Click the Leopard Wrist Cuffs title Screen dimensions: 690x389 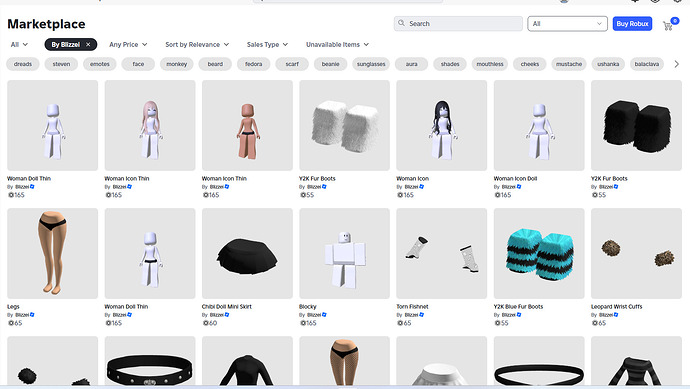[x=617, y=306]
